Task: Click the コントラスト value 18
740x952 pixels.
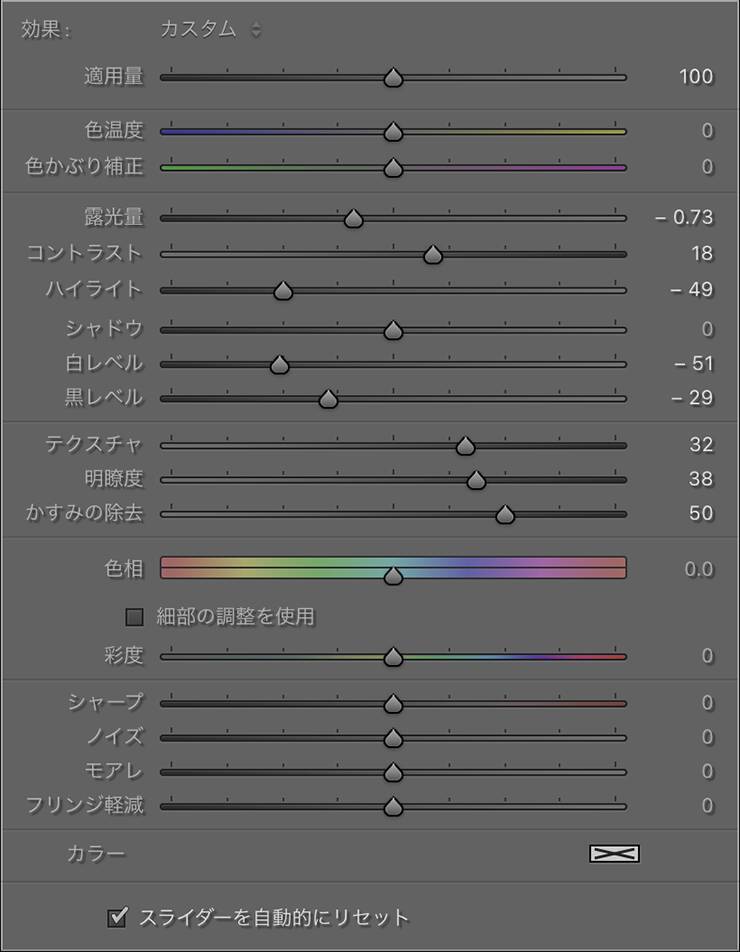Action: 701,253
